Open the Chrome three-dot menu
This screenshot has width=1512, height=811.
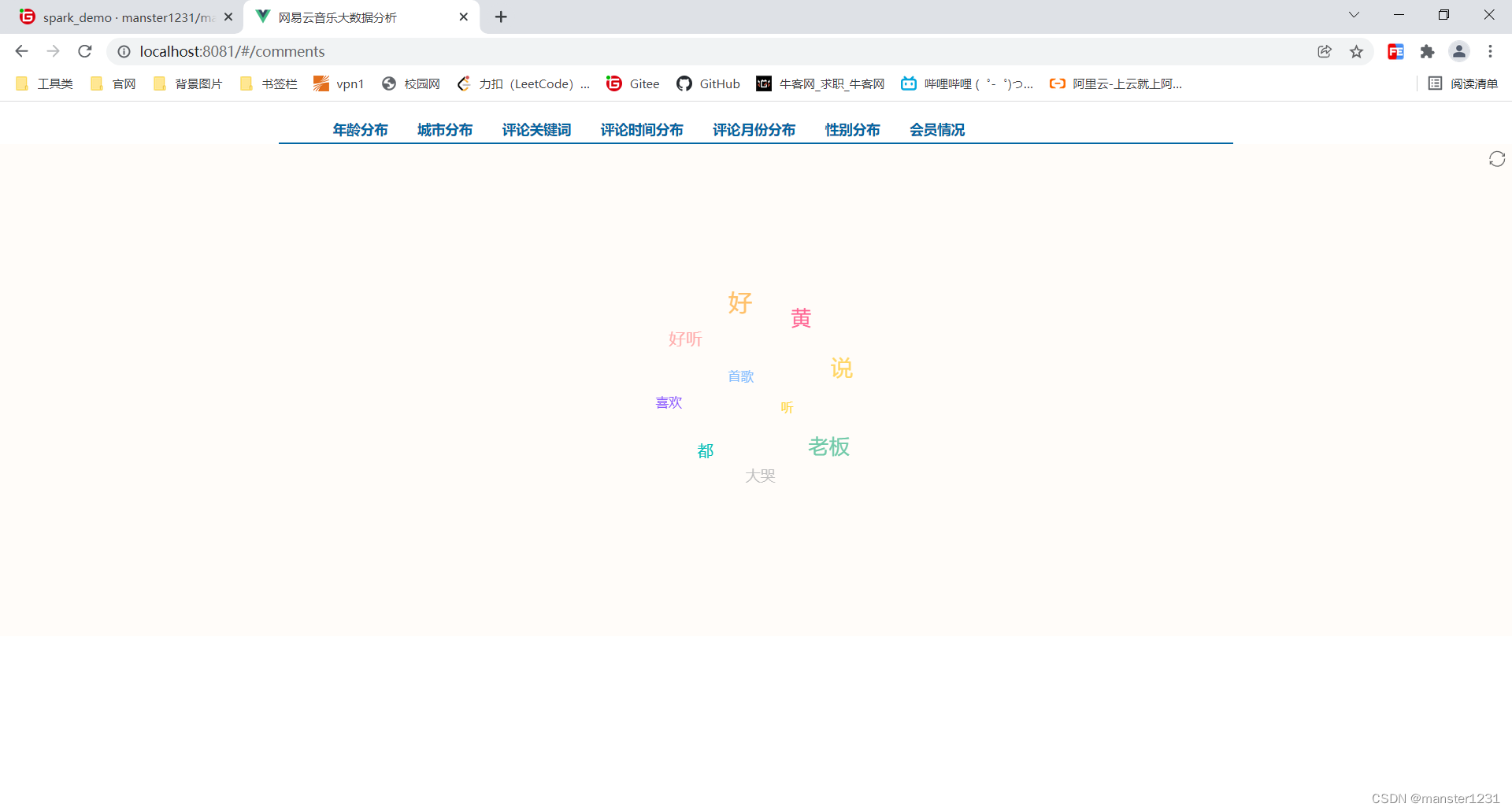click(x=1490, y=51)
